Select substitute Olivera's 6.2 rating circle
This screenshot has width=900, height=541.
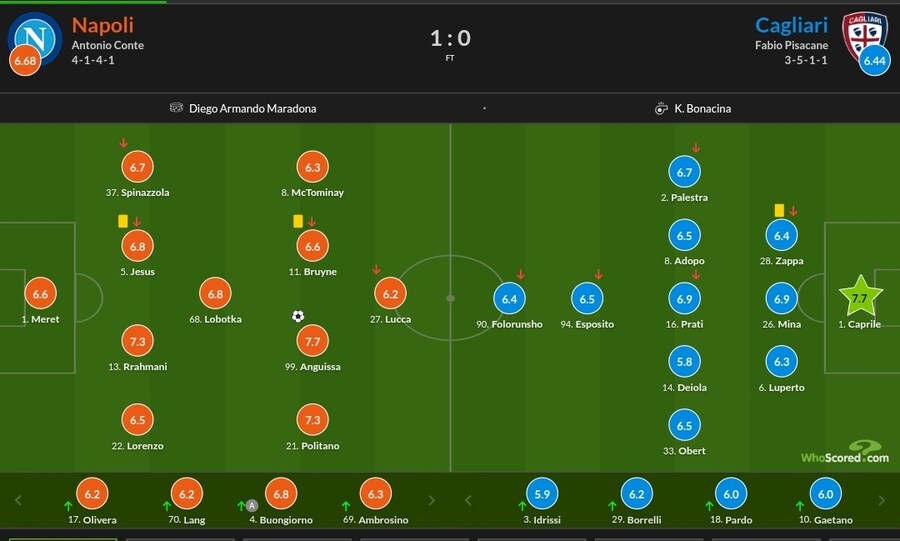[x=92, y=493]
